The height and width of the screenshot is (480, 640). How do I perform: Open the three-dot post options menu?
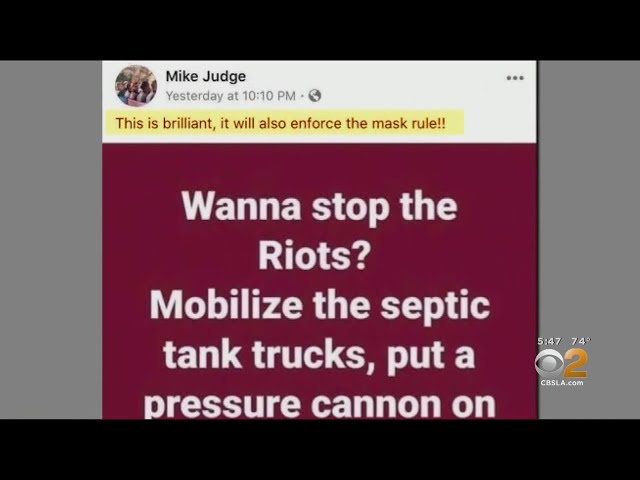pyautogui.click(x=515, y=78)
